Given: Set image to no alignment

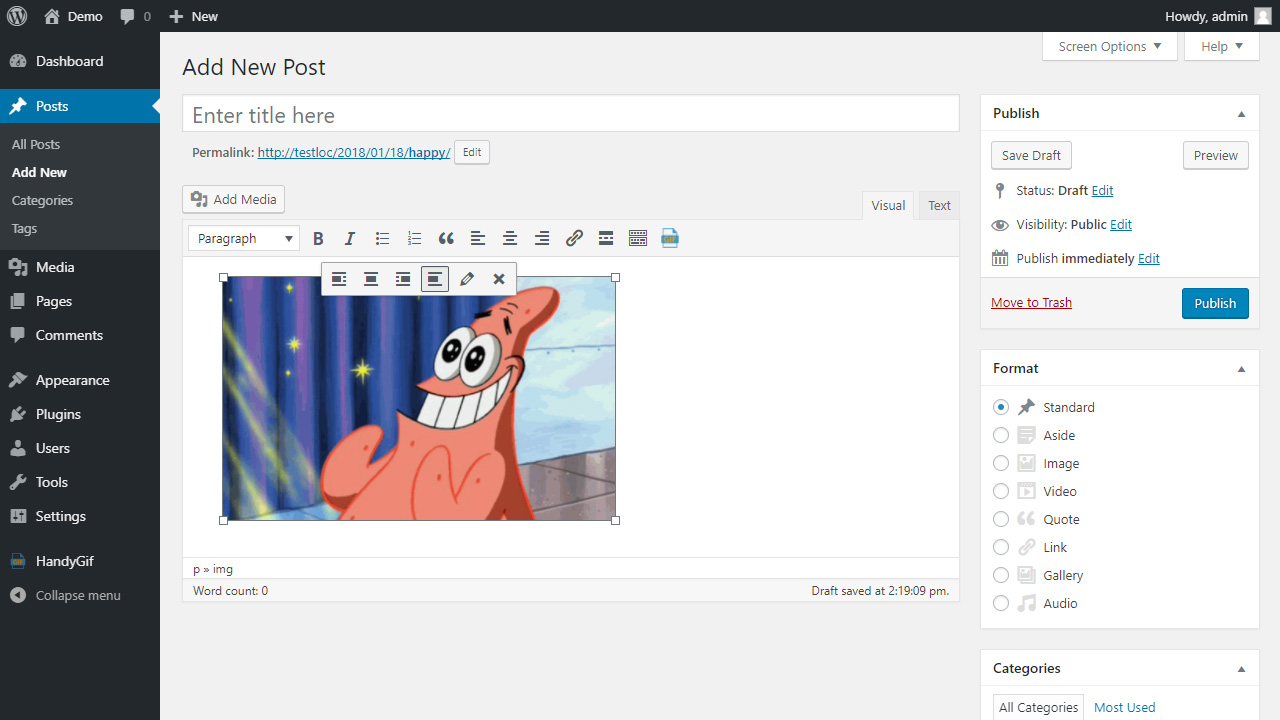Looking at the screenshot, I should [435, 279].
